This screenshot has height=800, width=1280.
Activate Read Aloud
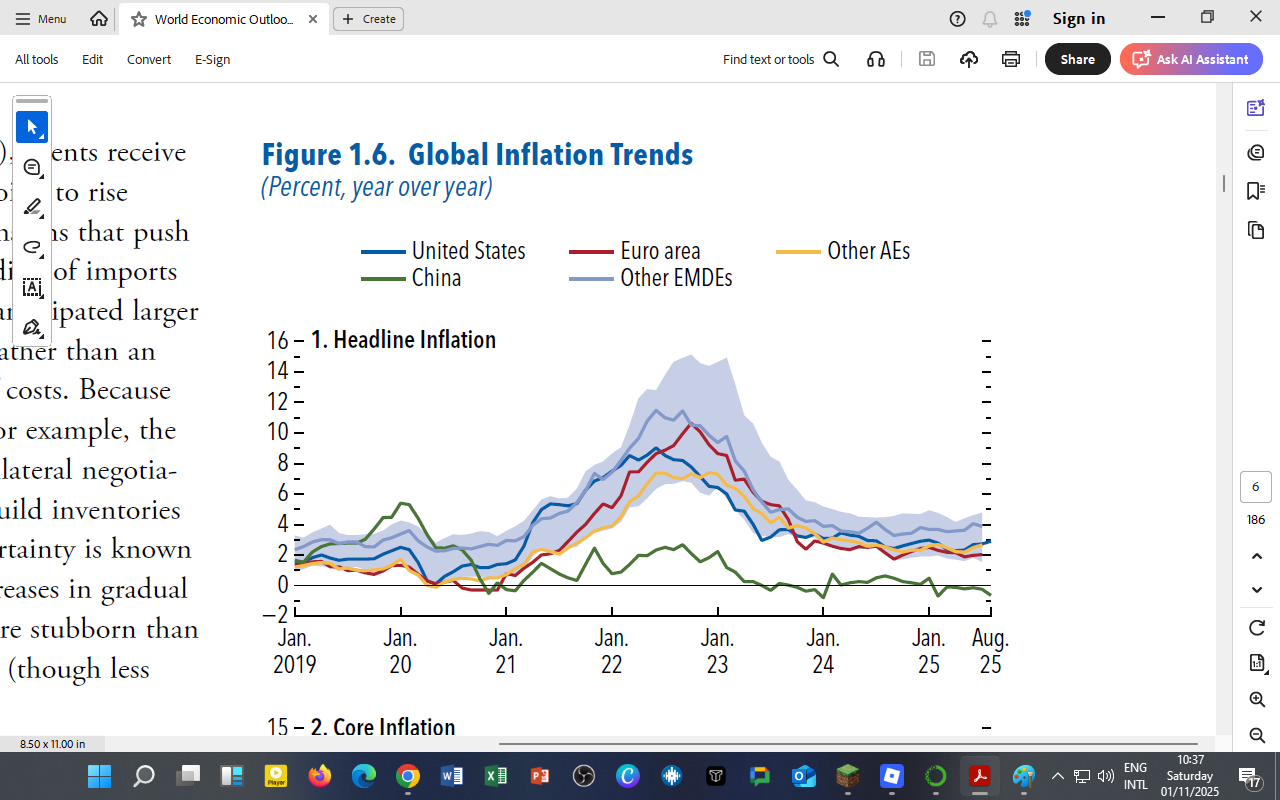pos(876,59)
